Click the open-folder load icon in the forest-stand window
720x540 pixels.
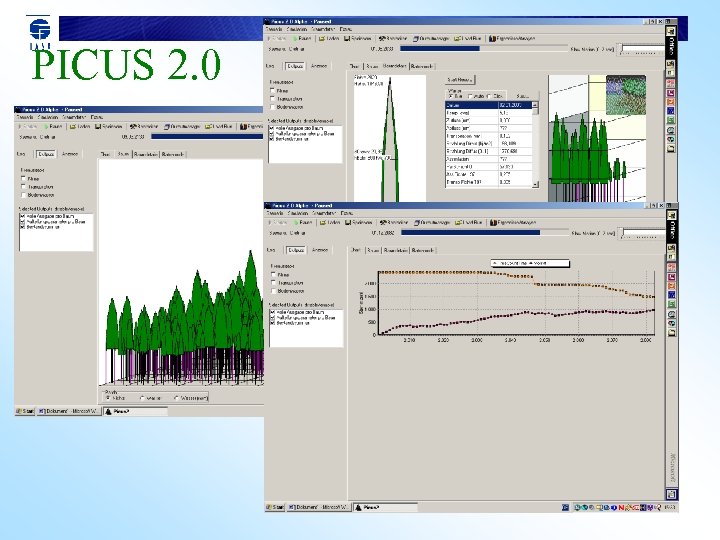(x=73, y=126)
